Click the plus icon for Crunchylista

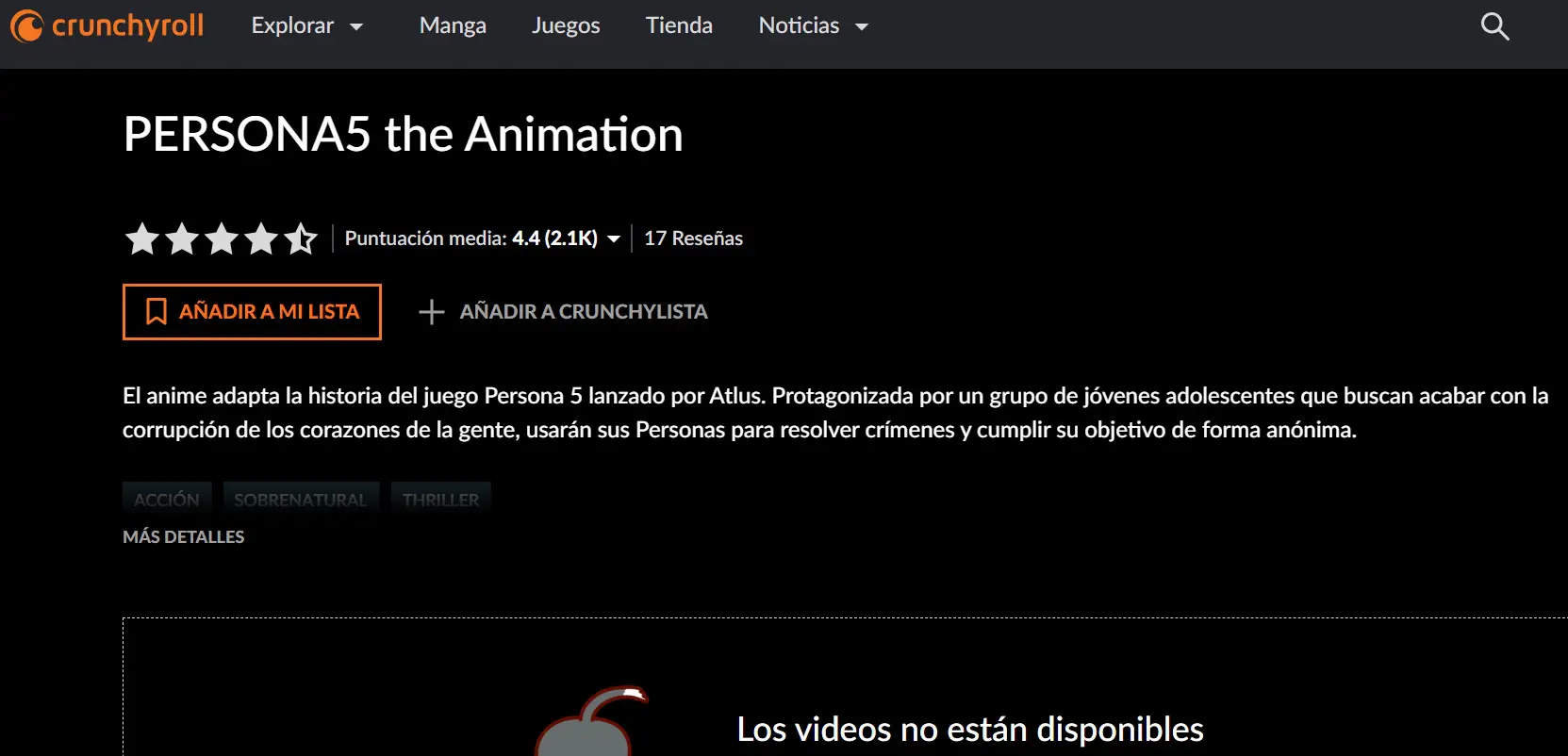point(431,312)
